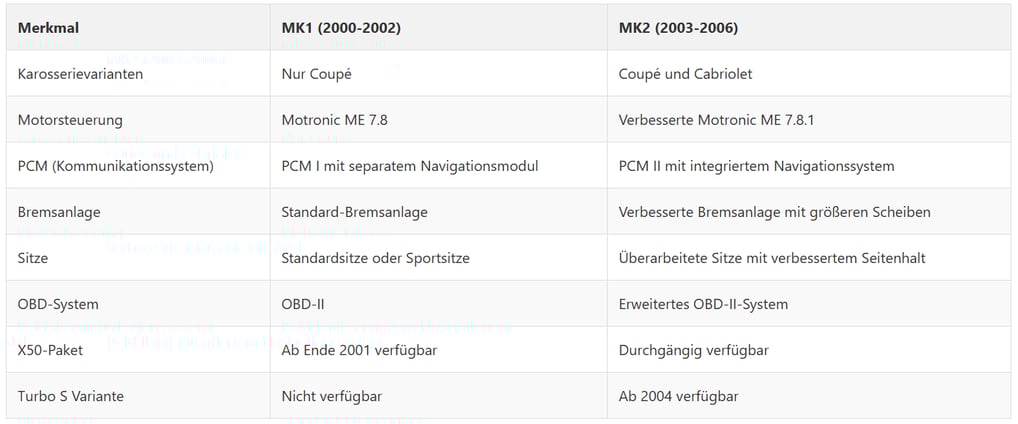
Task: Select the Motorsteuerung row label
Action: tap(69, 120)
